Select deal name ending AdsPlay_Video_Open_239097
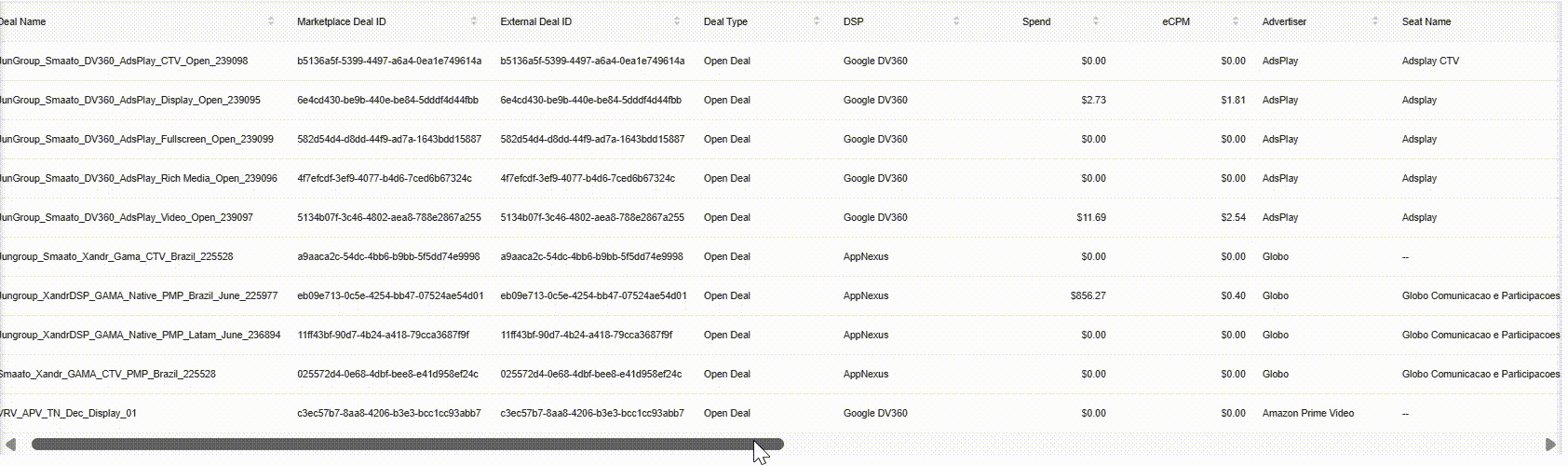 click(x=127, y=217)
